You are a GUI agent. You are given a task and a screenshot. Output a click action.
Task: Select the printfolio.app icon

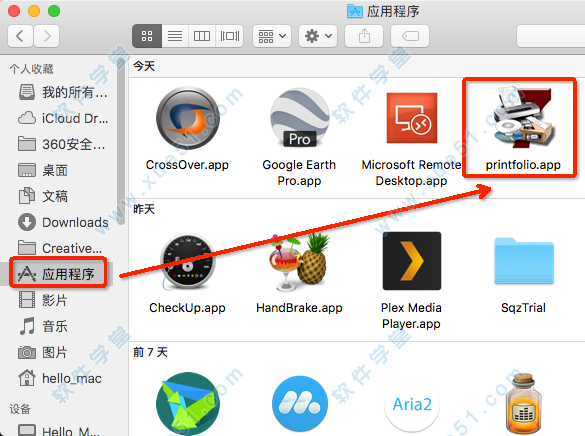522,117
